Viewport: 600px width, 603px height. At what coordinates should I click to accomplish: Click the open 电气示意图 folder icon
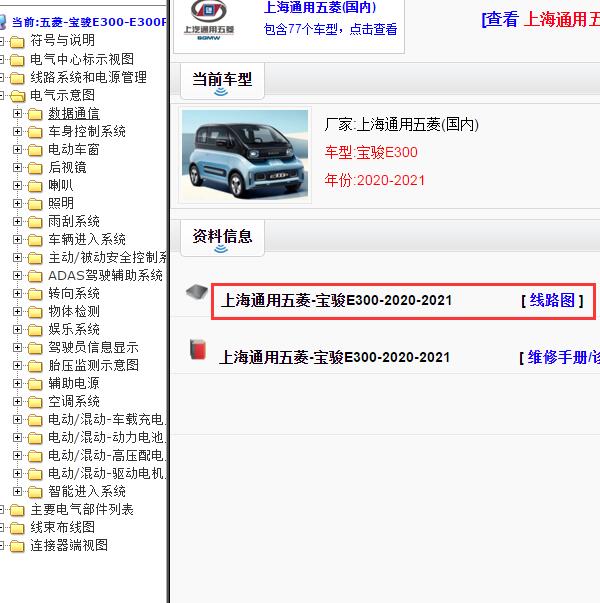[18, 96]
